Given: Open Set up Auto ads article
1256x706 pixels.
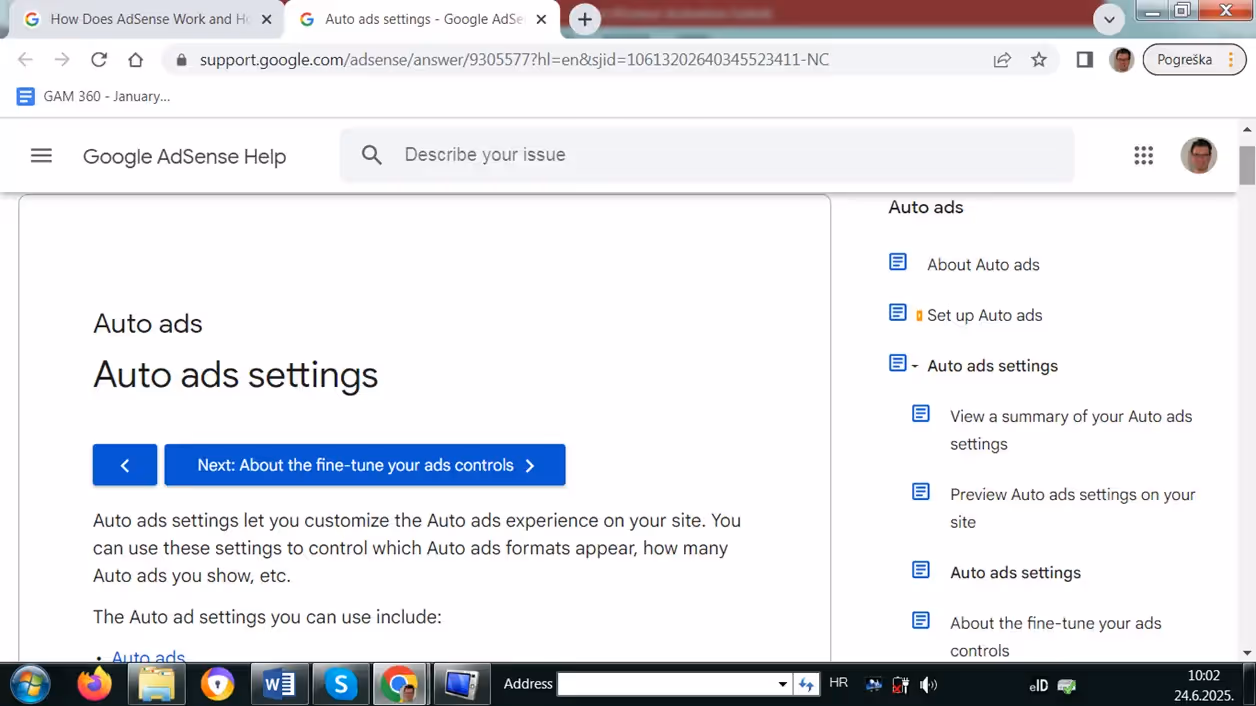Looking at the screenshot, I should tap(984, 315).
